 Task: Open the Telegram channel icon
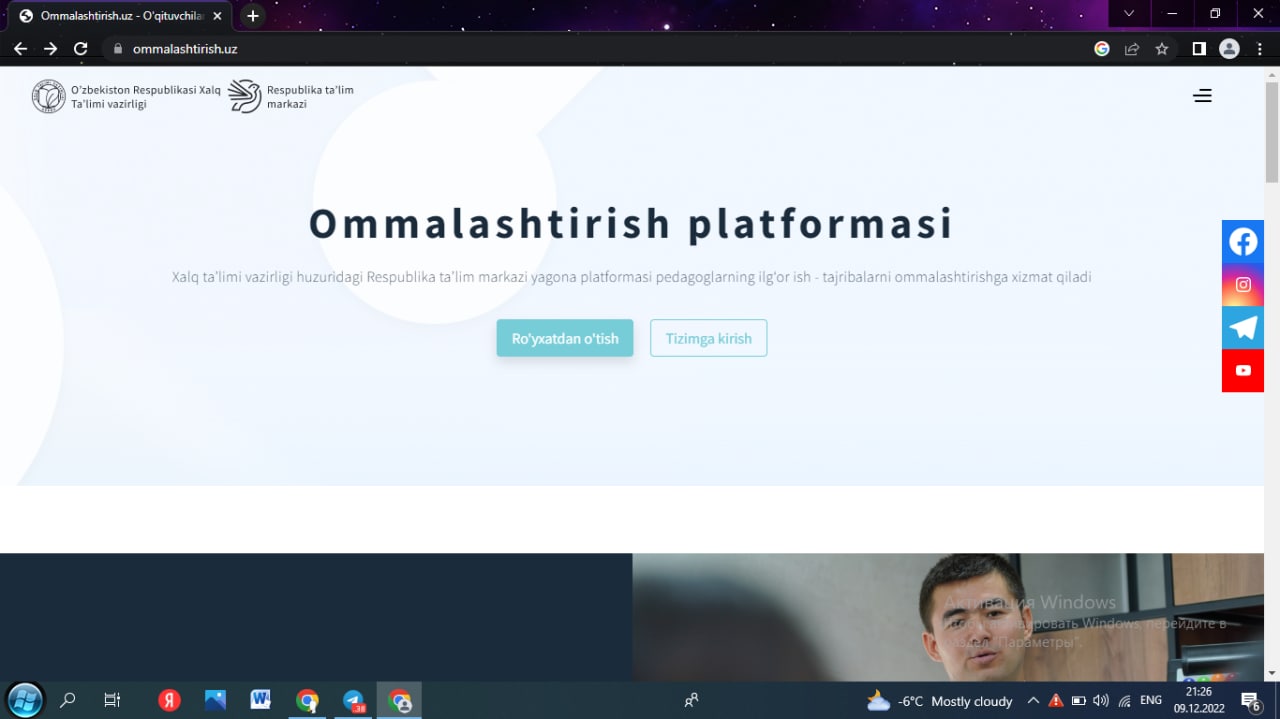pyautogui.click(x=1242, y=327)
